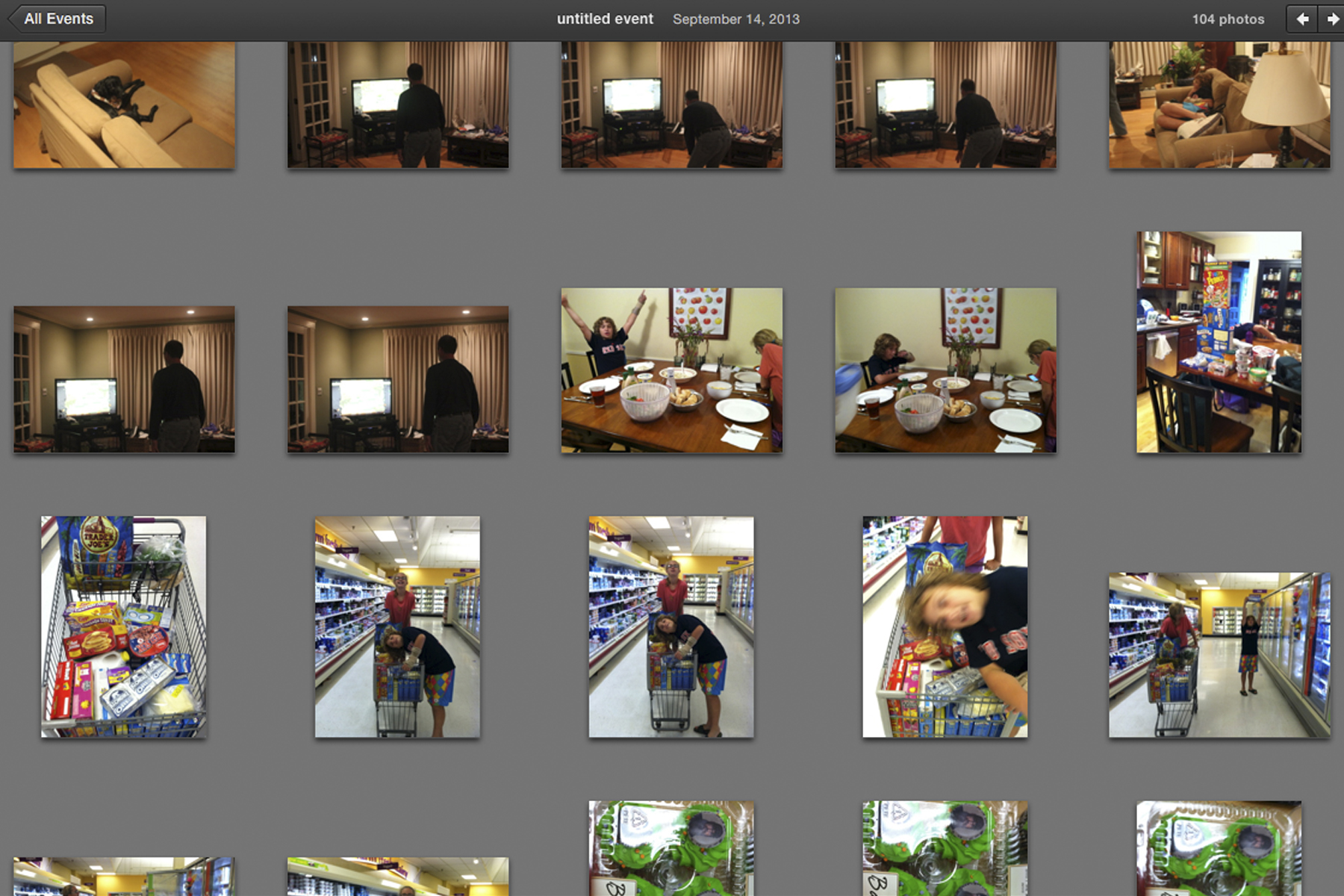Select the dog lying on couch photo
Viewport: 1344px width, 896px height.
124,105
